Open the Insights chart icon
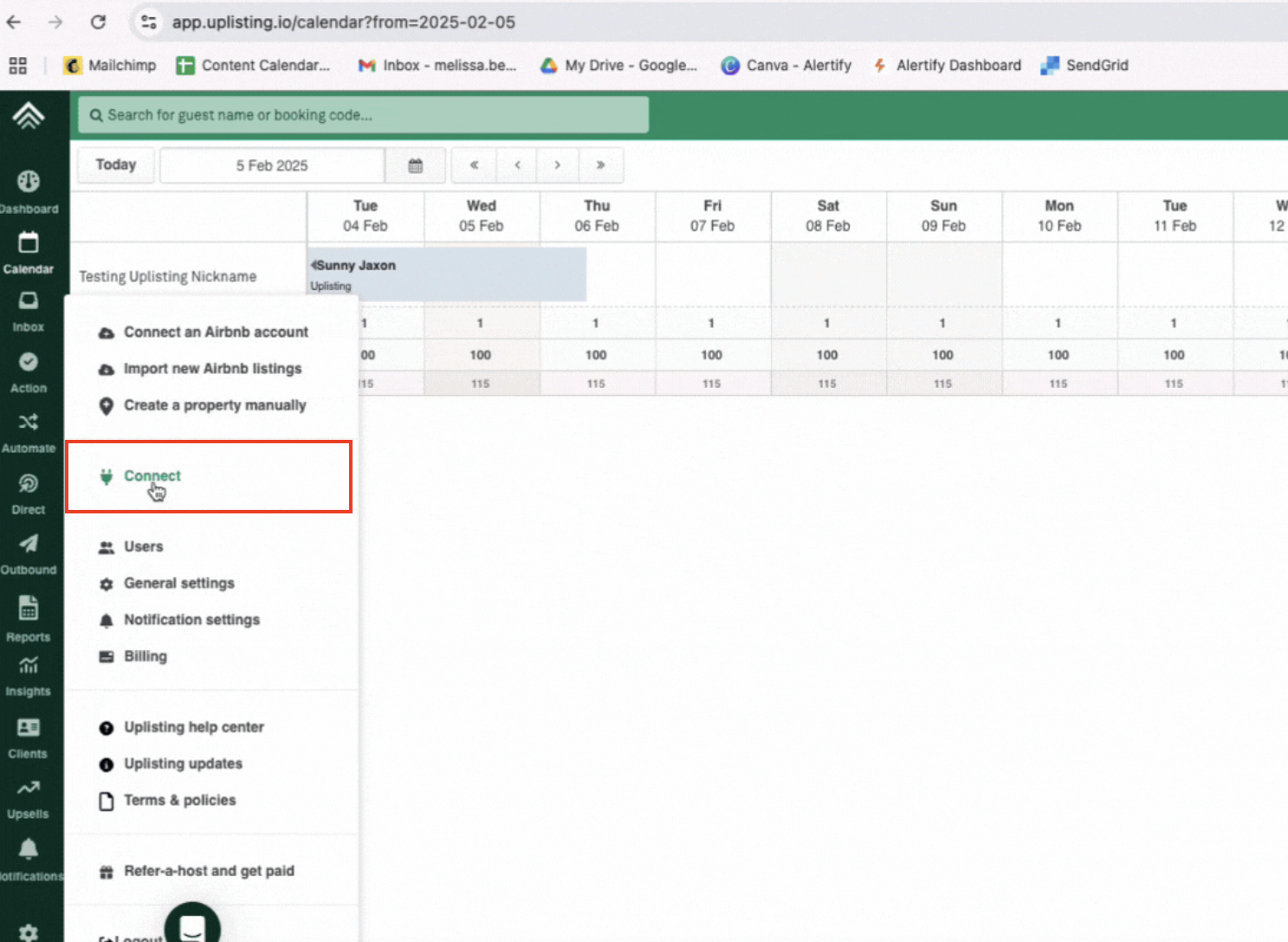 coord(29,666)
